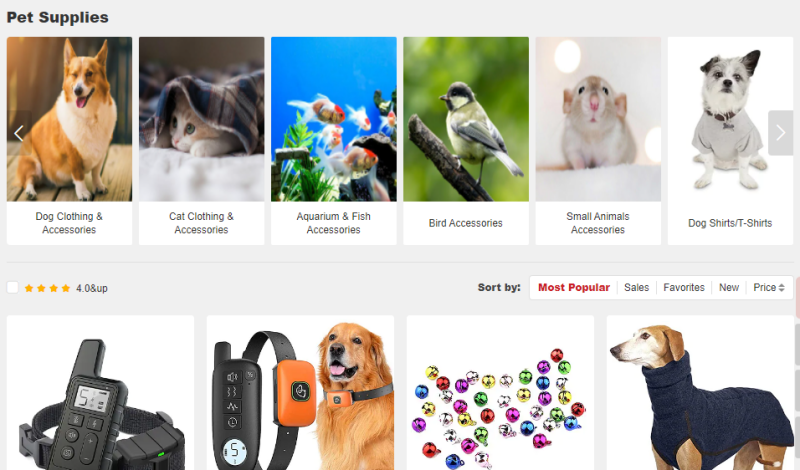This screenshot has height=470, width=800.
Task: Open the black dog training collar product
Action: (101, 393)
